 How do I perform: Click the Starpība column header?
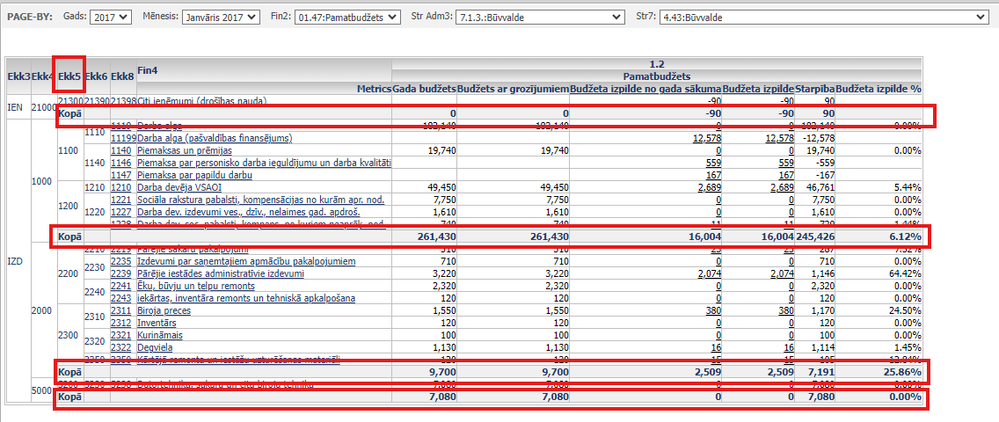click(814, 89)
